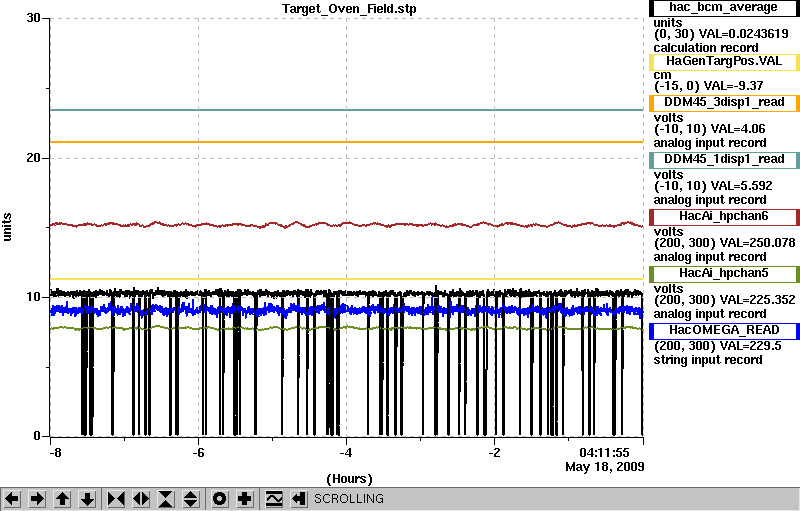This screenshot has width=800, height=511.
Task: Click the 'calculation record' description text
Action: point(706,48)
